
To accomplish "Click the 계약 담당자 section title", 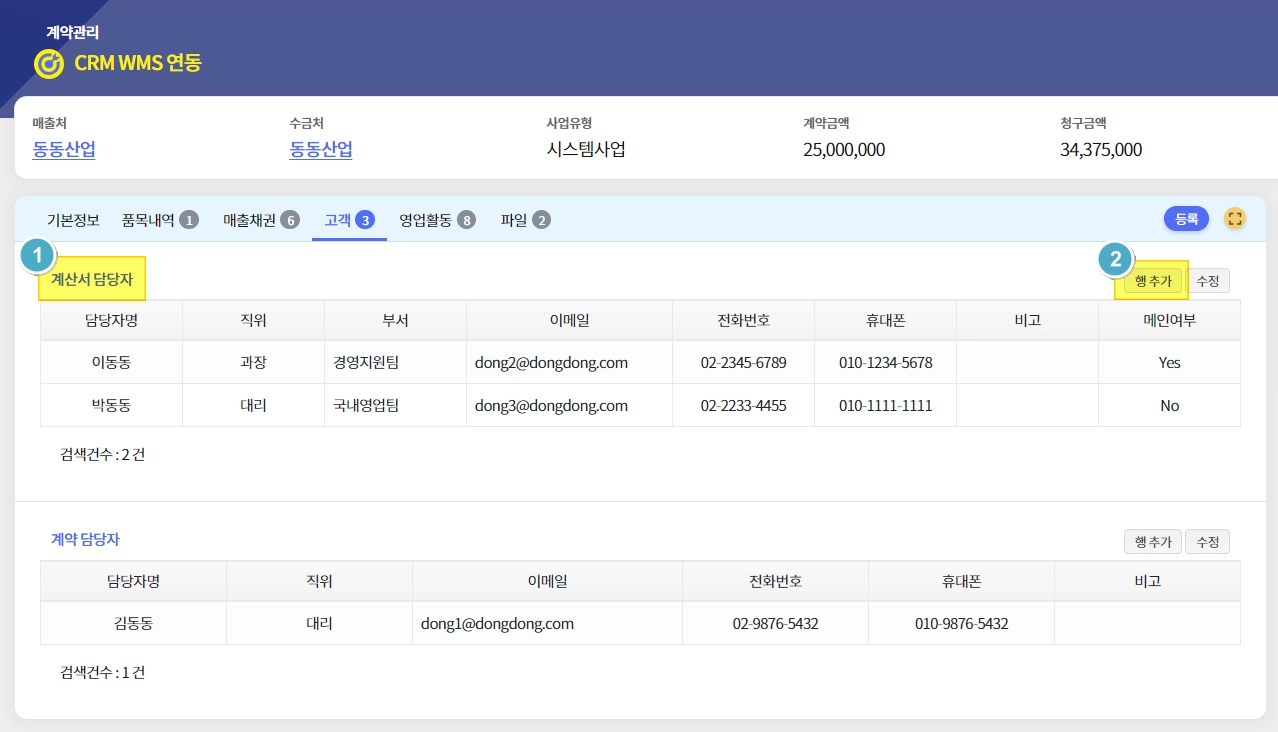I will 86,539.
